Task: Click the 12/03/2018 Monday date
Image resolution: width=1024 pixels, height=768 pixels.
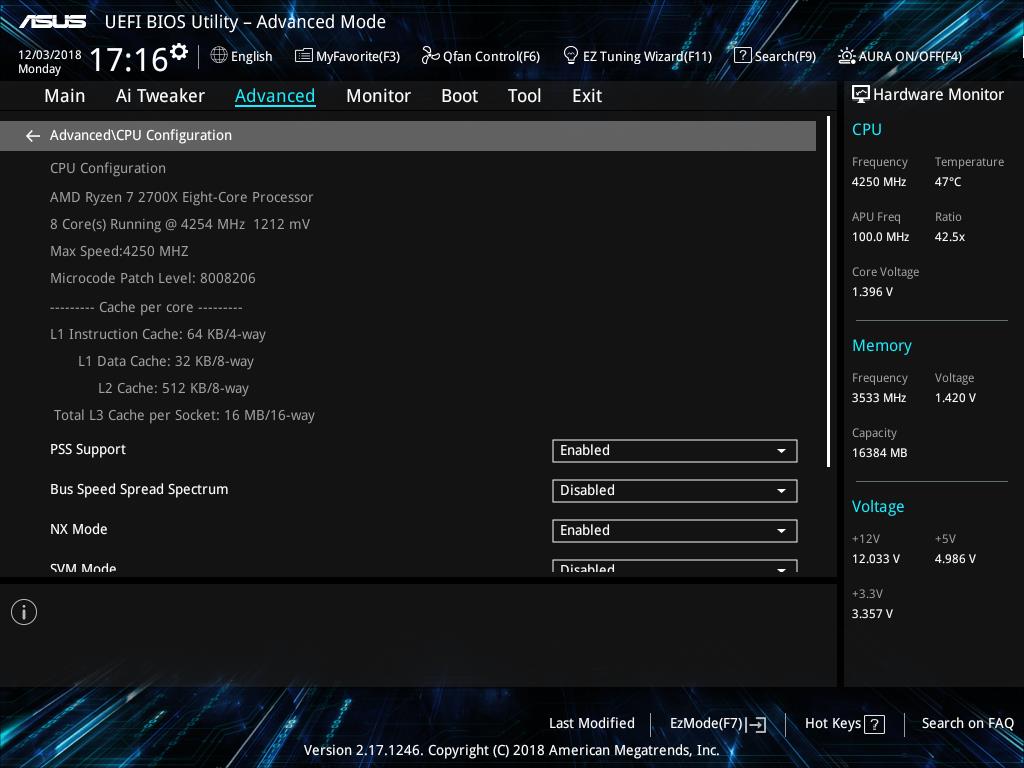Action: click(50, 61)
